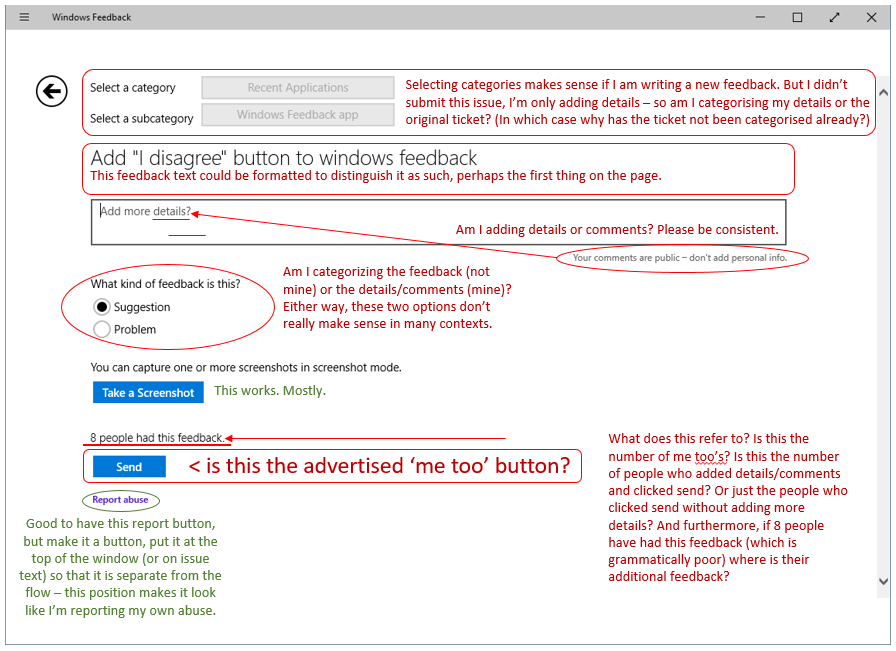Open the Recent Applications category dropdown
This screenshot has width=896, height=651.
[298, 87]
